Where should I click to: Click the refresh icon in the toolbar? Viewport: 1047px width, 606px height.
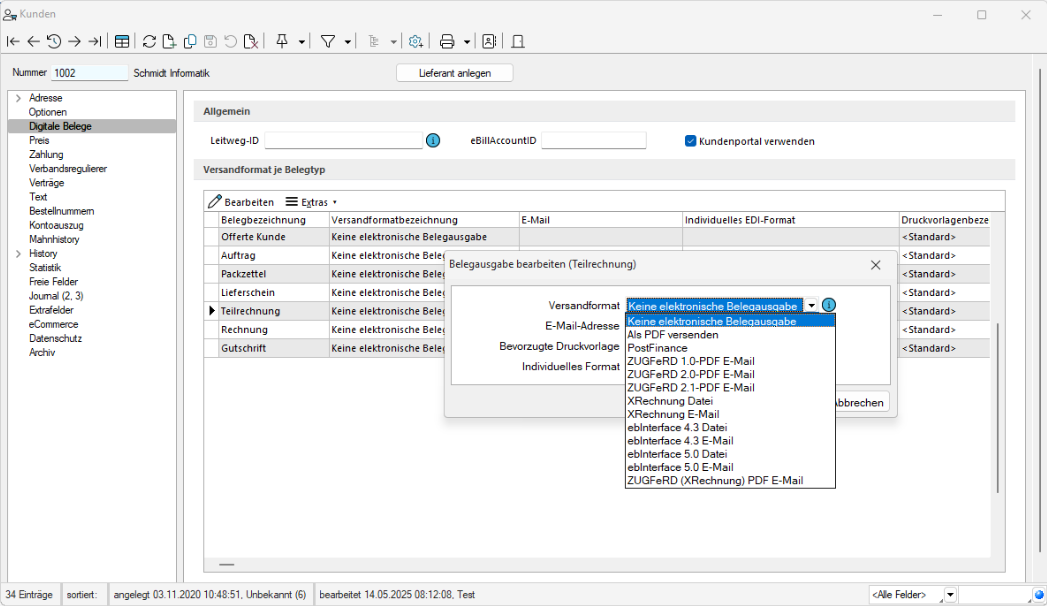(149, 41)
